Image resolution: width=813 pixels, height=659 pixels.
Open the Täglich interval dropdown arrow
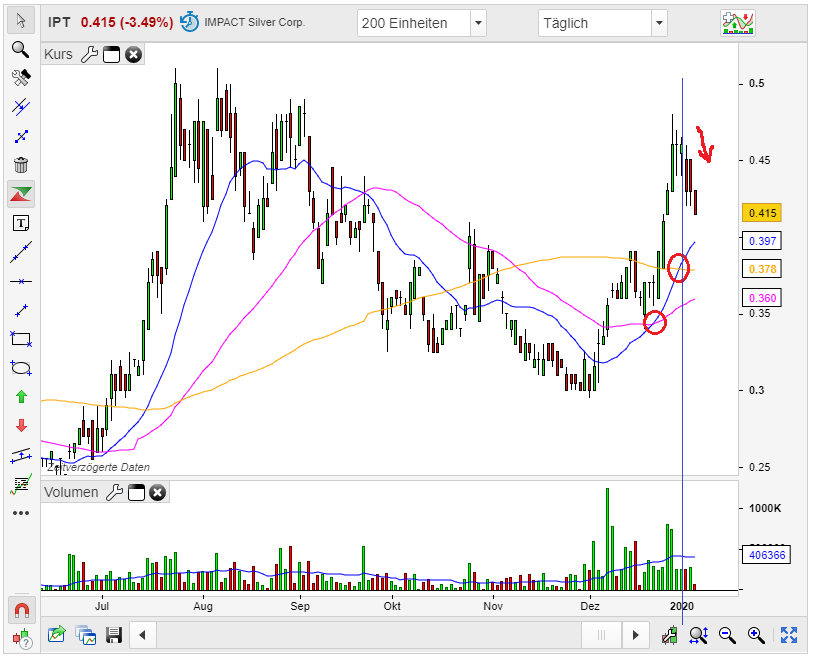[659, 23]
